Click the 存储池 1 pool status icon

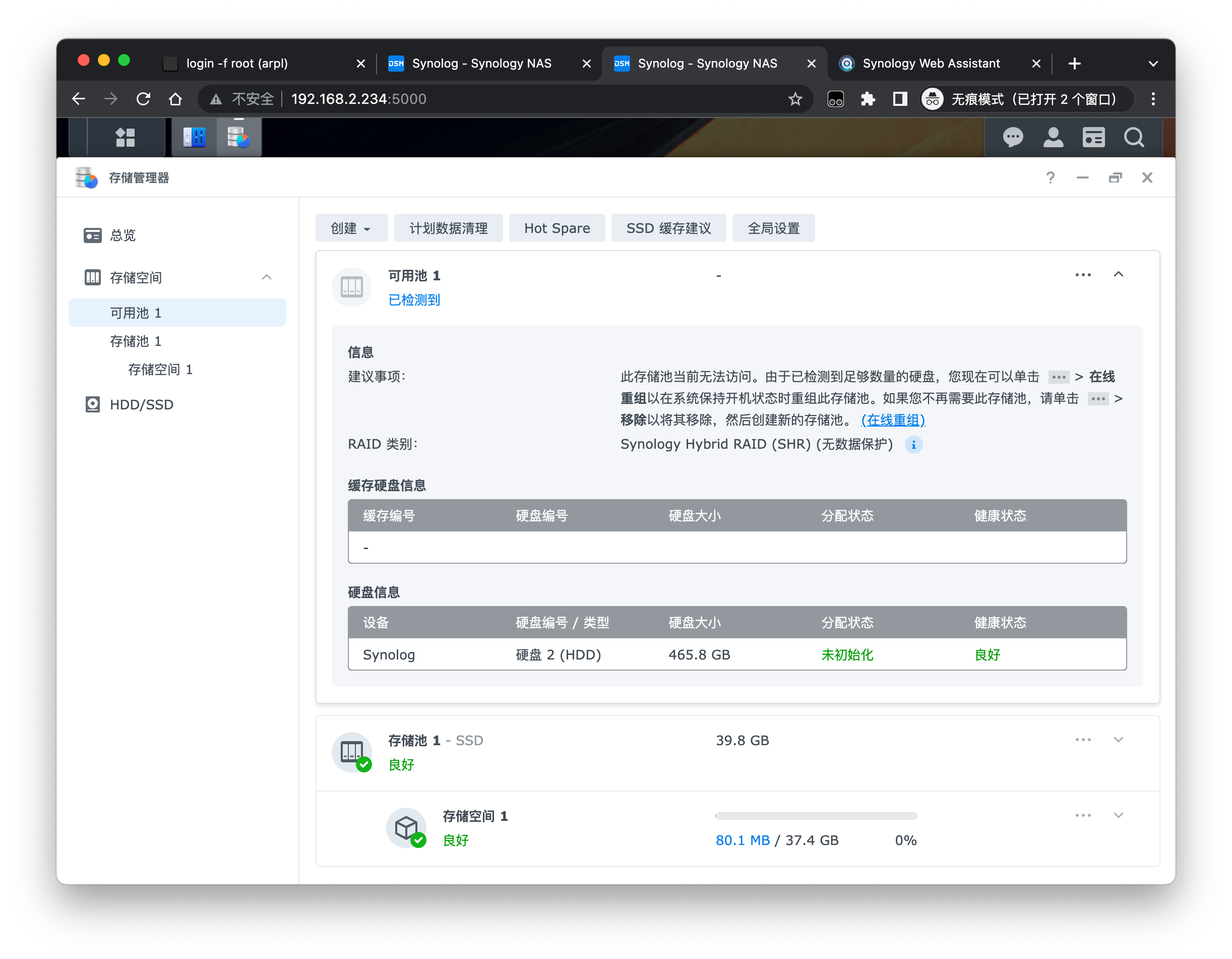[351, 752]
